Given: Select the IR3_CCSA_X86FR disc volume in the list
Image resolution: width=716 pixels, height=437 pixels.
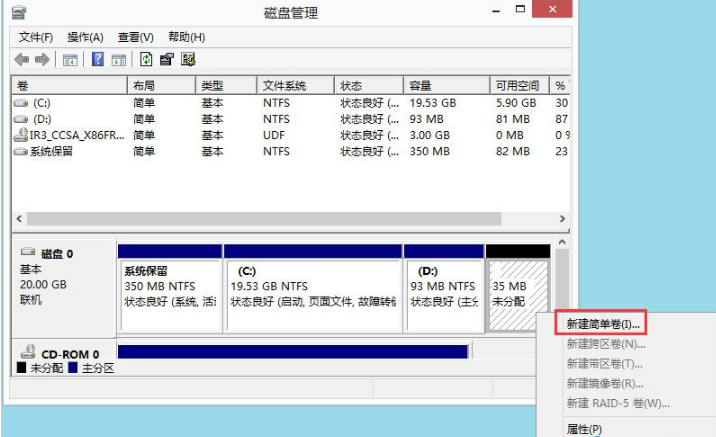Looking at the screenshot, I should 70,135.
